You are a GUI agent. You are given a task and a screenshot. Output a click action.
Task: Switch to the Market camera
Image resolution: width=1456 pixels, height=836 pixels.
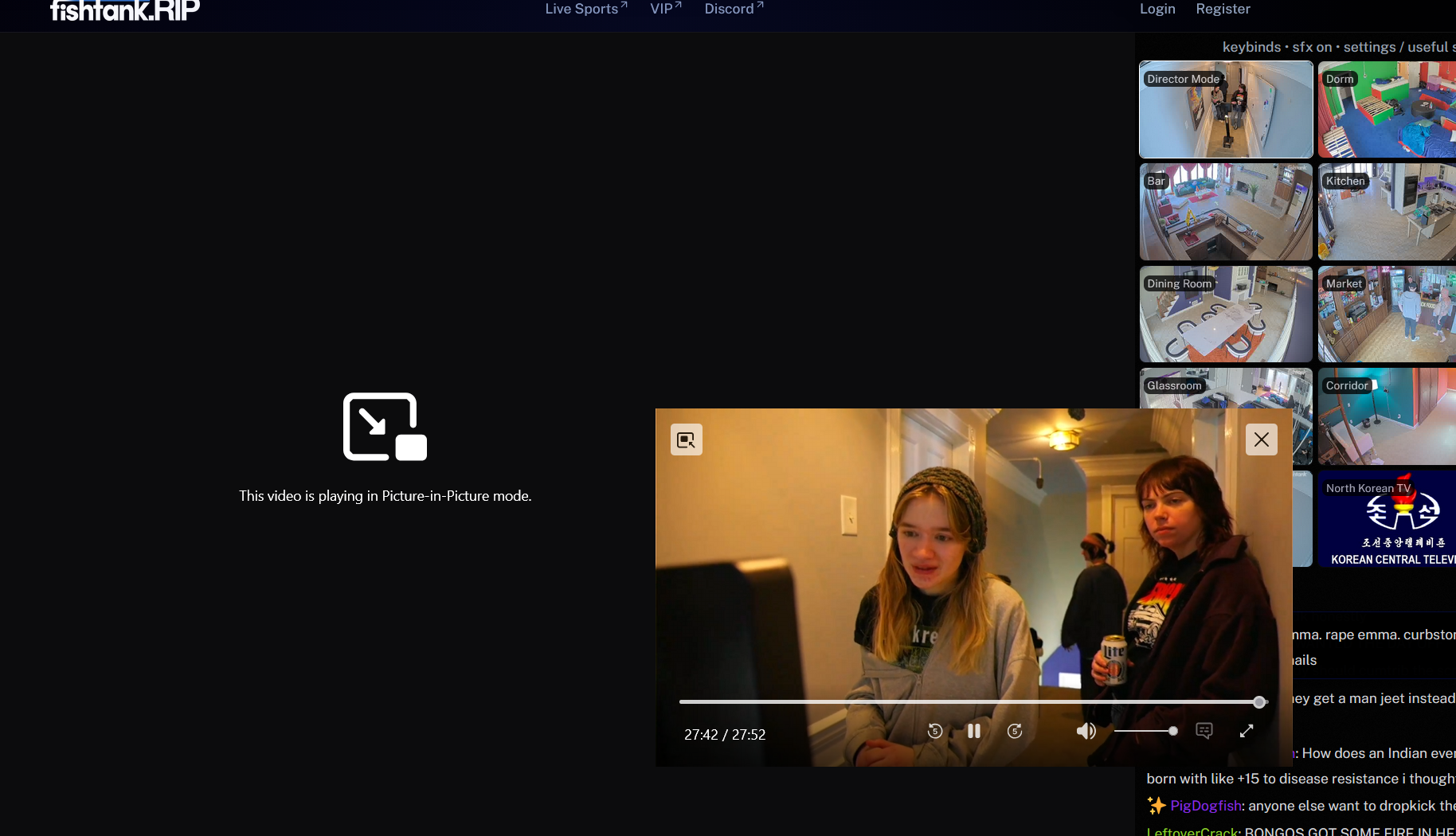[1387, 314]
